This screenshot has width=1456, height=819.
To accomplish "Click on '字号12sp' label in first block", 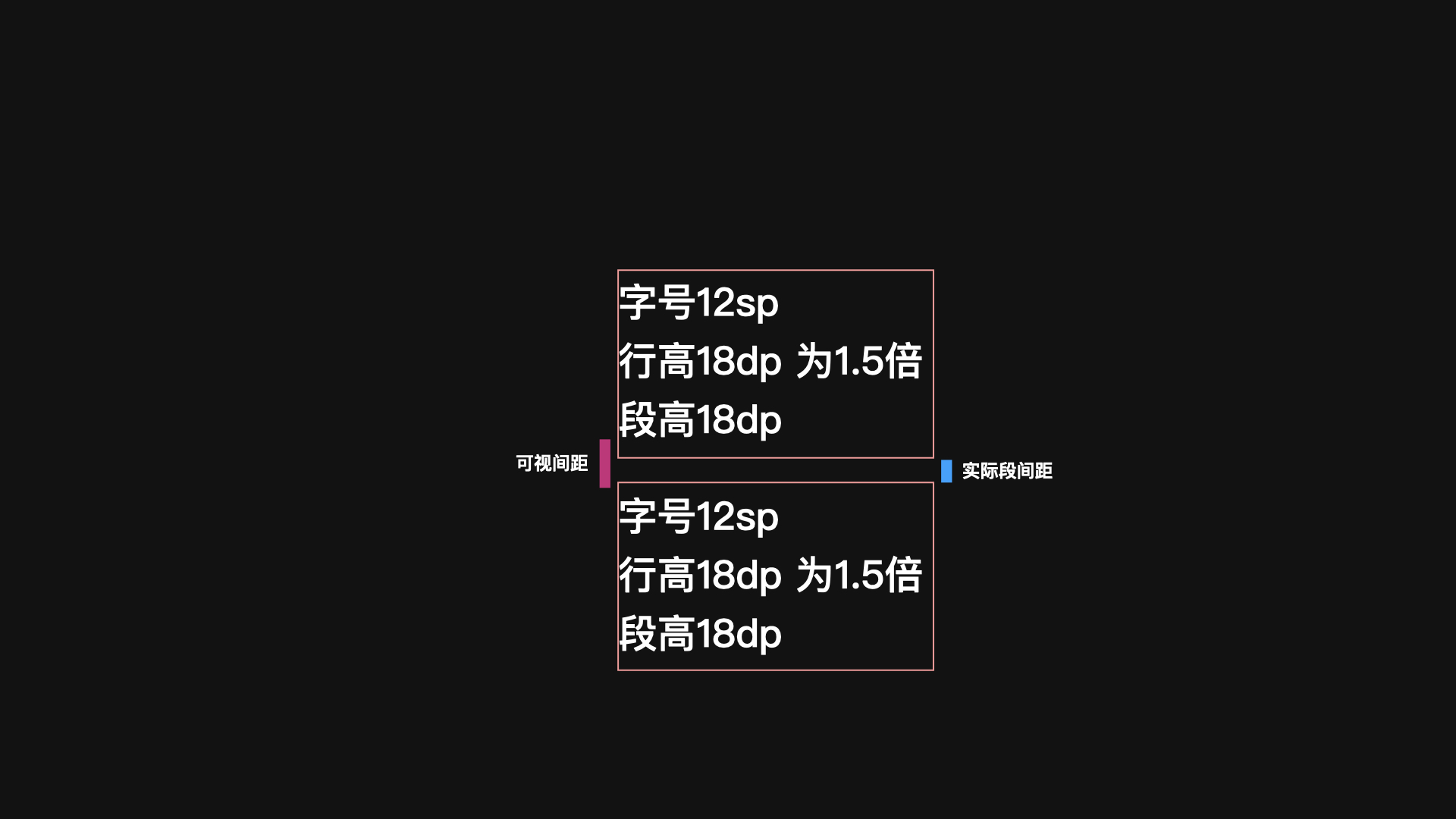I will [x=700, y=302].
